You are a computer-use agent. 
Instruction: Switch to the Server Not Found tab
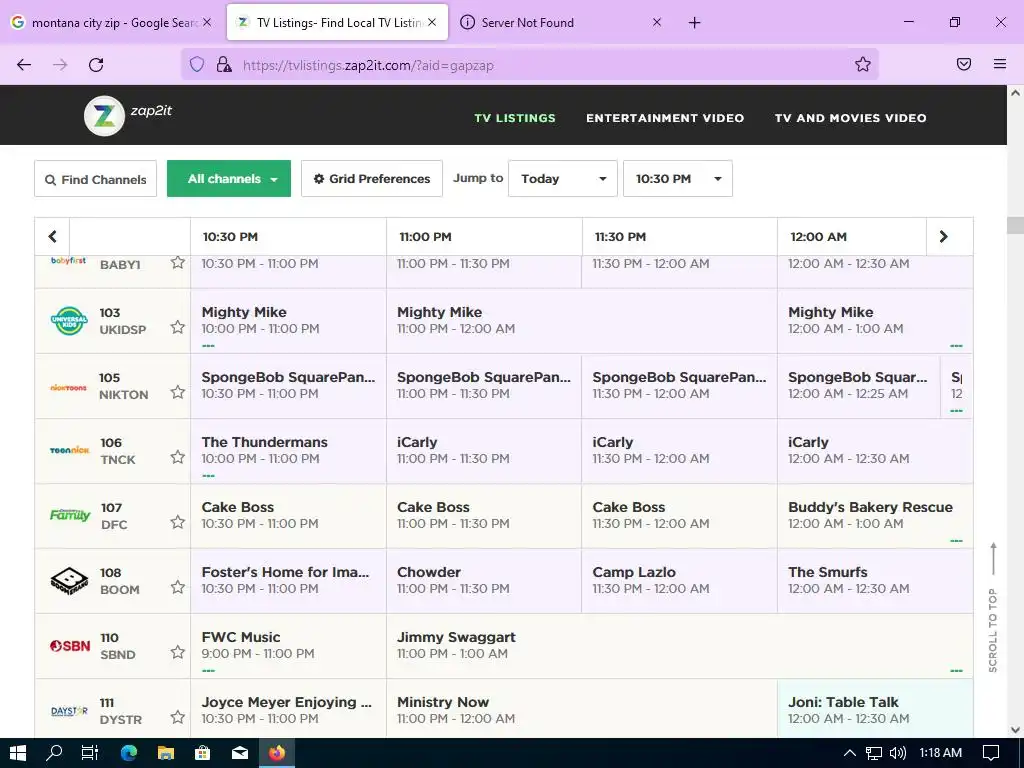[x=560, y=22]
